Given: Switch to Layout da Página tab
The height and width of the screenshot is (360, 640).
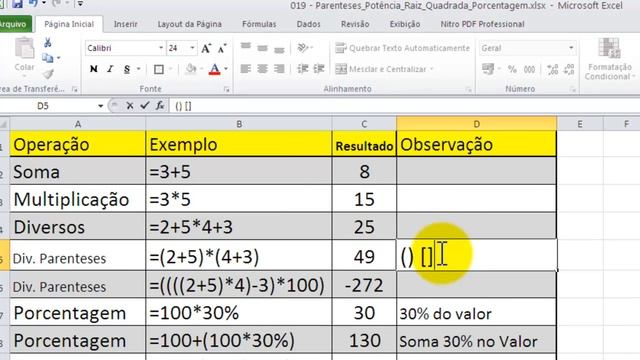Looking at the screenshot, I should point(190,24).
